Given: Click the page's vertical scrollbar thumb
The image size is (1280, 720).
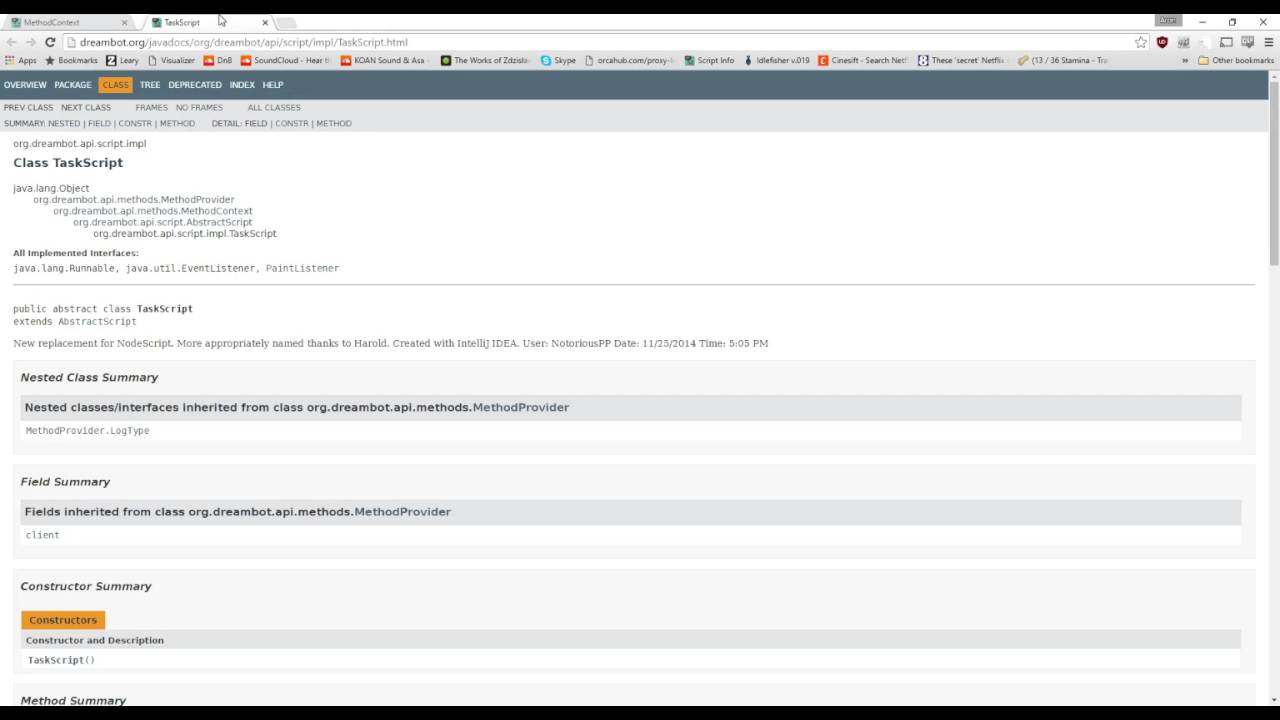Looking at the screenshot, I should pyautogui.click(x=1274, y=172).
